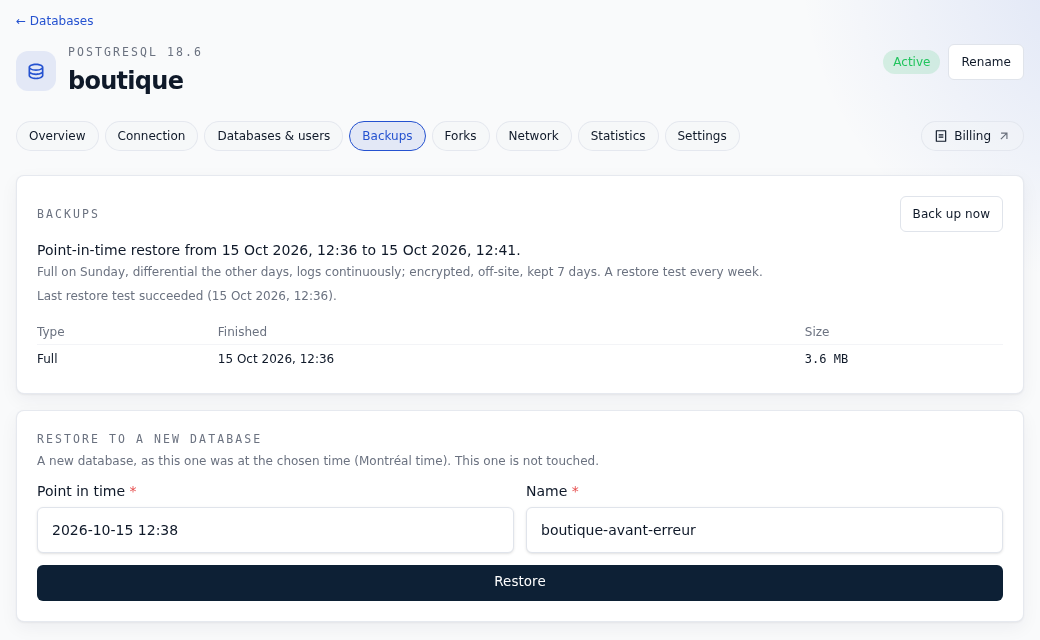The image size is (1040, 640).
Task: Click the Active status badge
Action: [x=911, y=62]
